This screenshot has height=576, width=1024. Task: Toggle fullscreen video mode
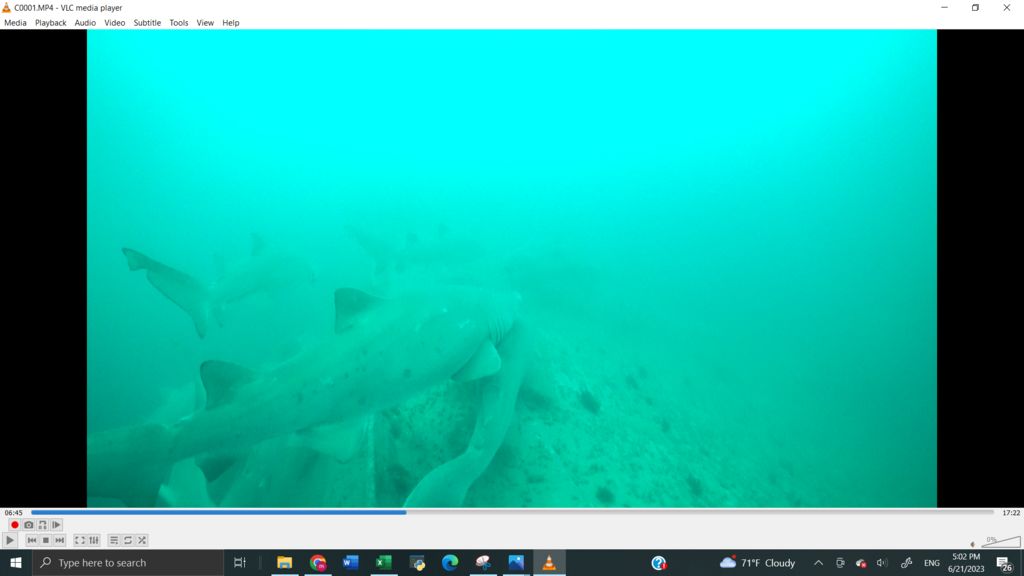80,540
